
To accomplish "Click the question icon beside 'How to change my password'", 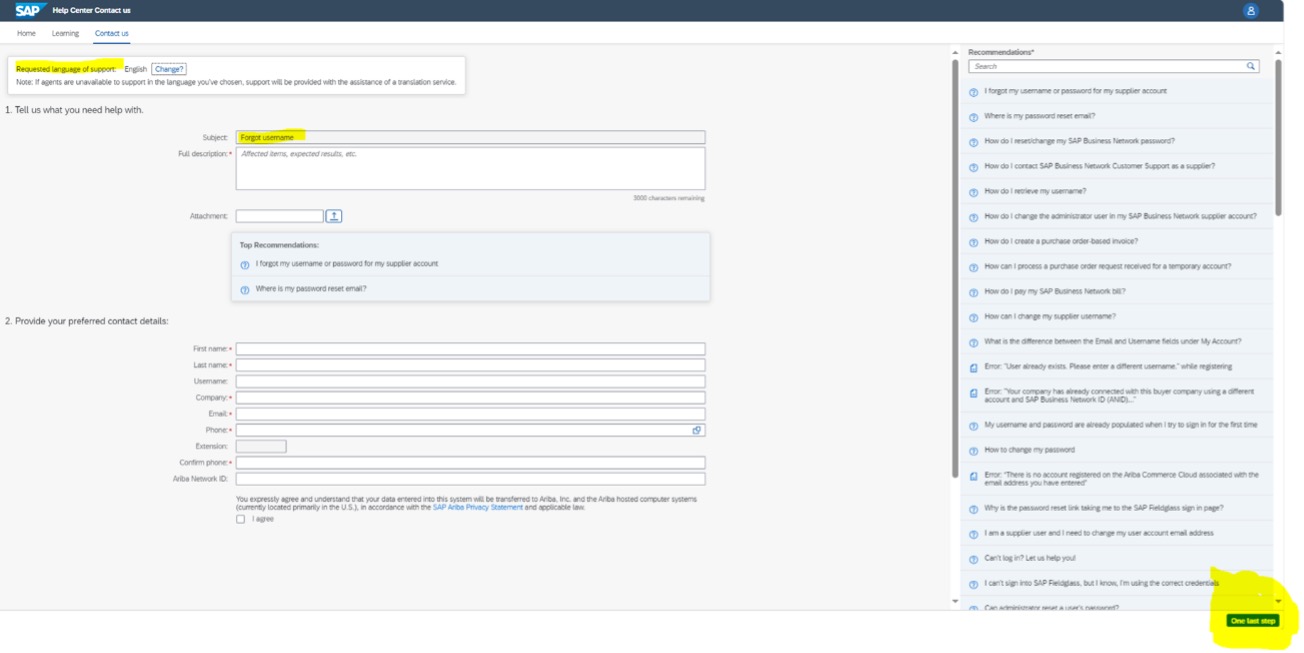I will click(974, 451).
